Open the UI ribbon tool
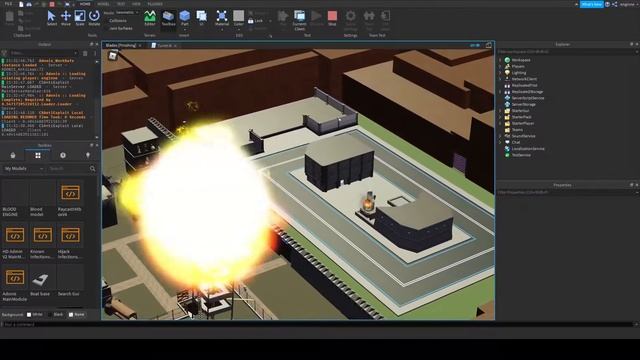The height and width of the screenshot is (360, 640). click(x=201, y=18)
